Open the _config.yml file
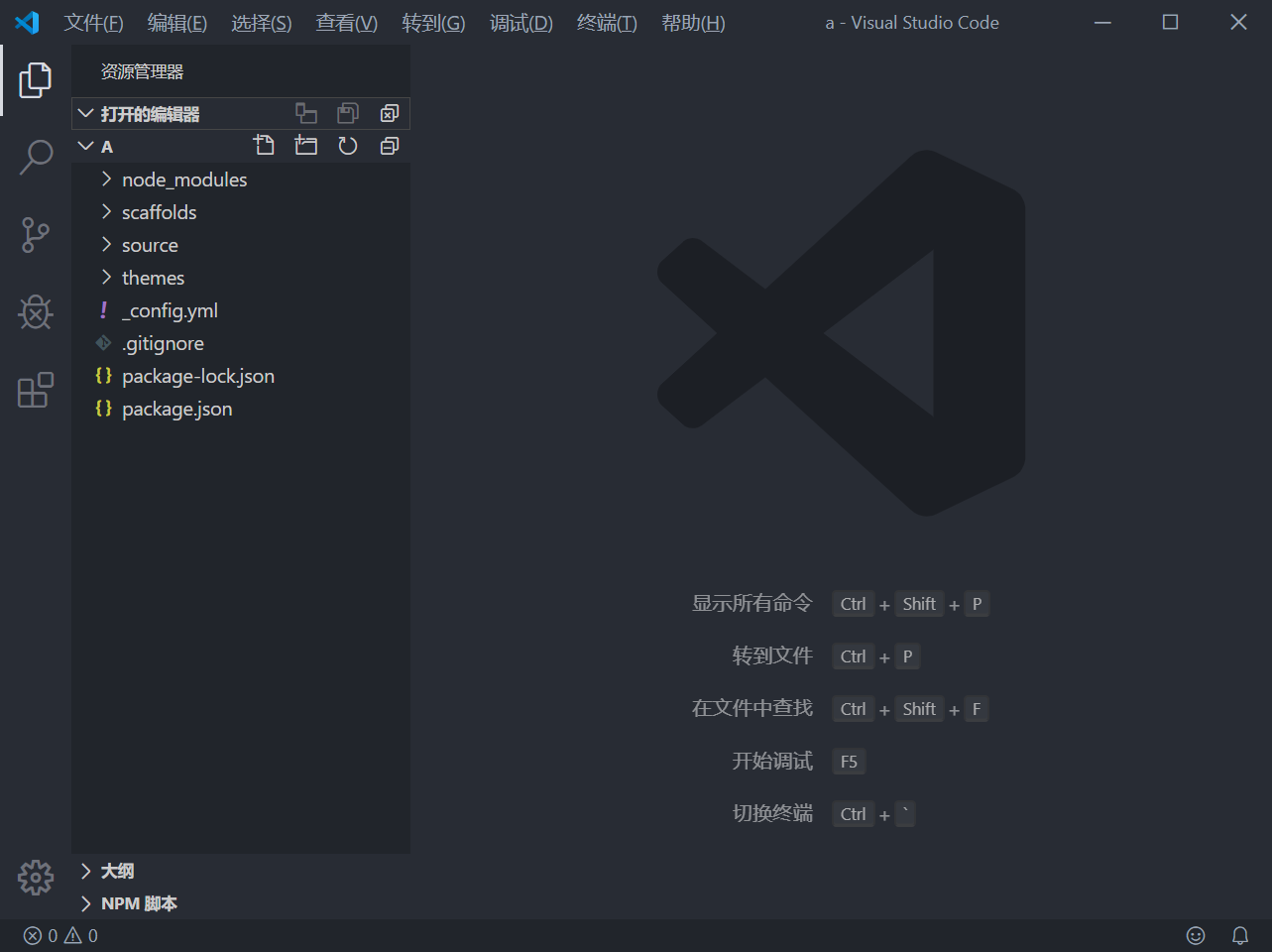The height and width of the screenshot is (952, 1272). (x=170, y=310)
